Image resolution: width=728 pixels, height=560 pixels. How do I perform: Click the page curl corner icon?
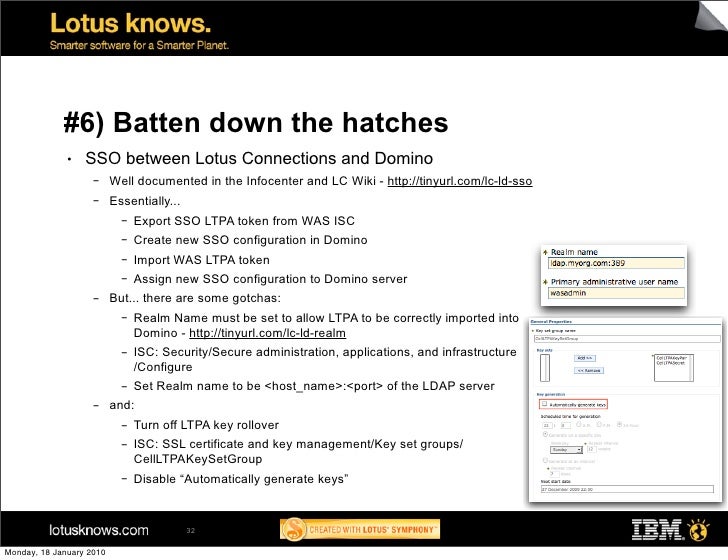pyautogui.click(x=710, y=17)
